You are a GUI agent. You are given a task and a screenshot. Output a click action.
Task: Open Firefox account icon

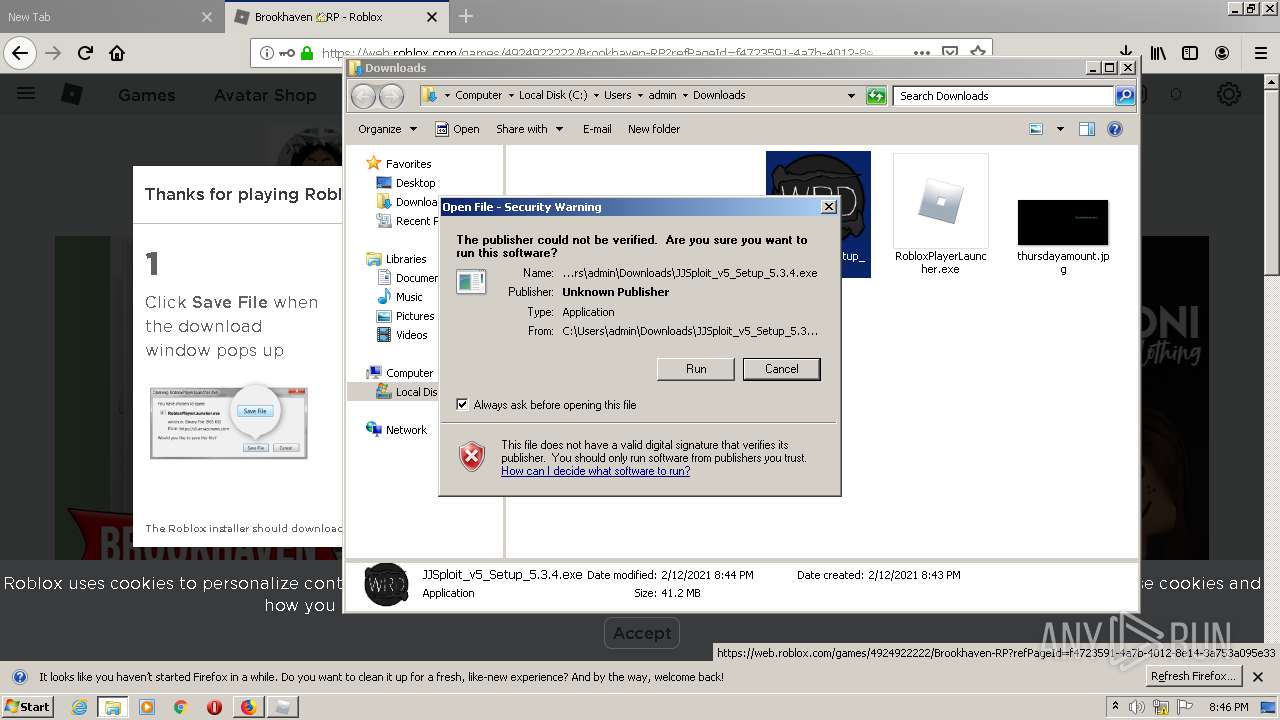(x=1222, y=53)
